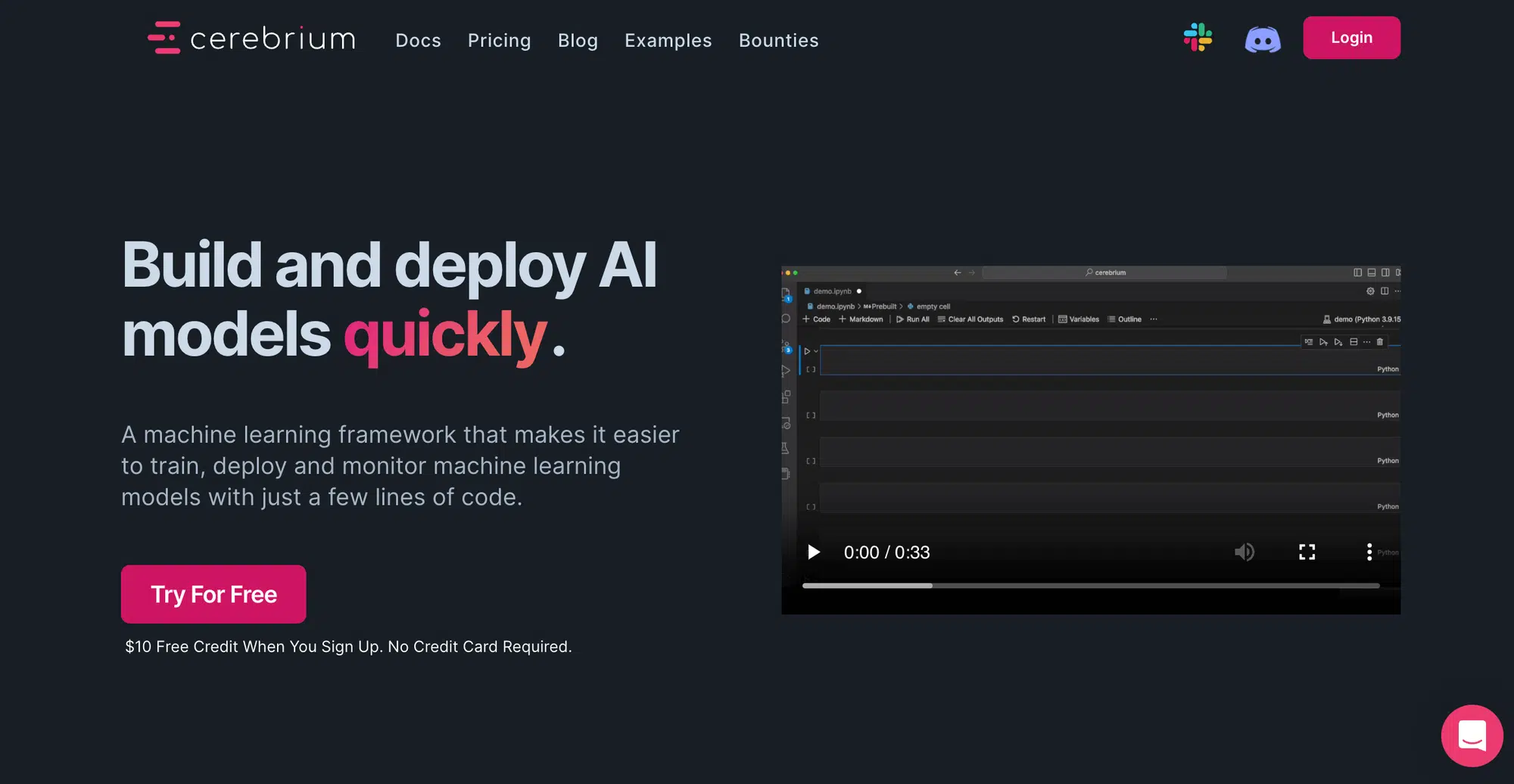Viewport: 1514px width, 784px height.
Task: Mute the demo video audio
Action: pos(1244,552)
